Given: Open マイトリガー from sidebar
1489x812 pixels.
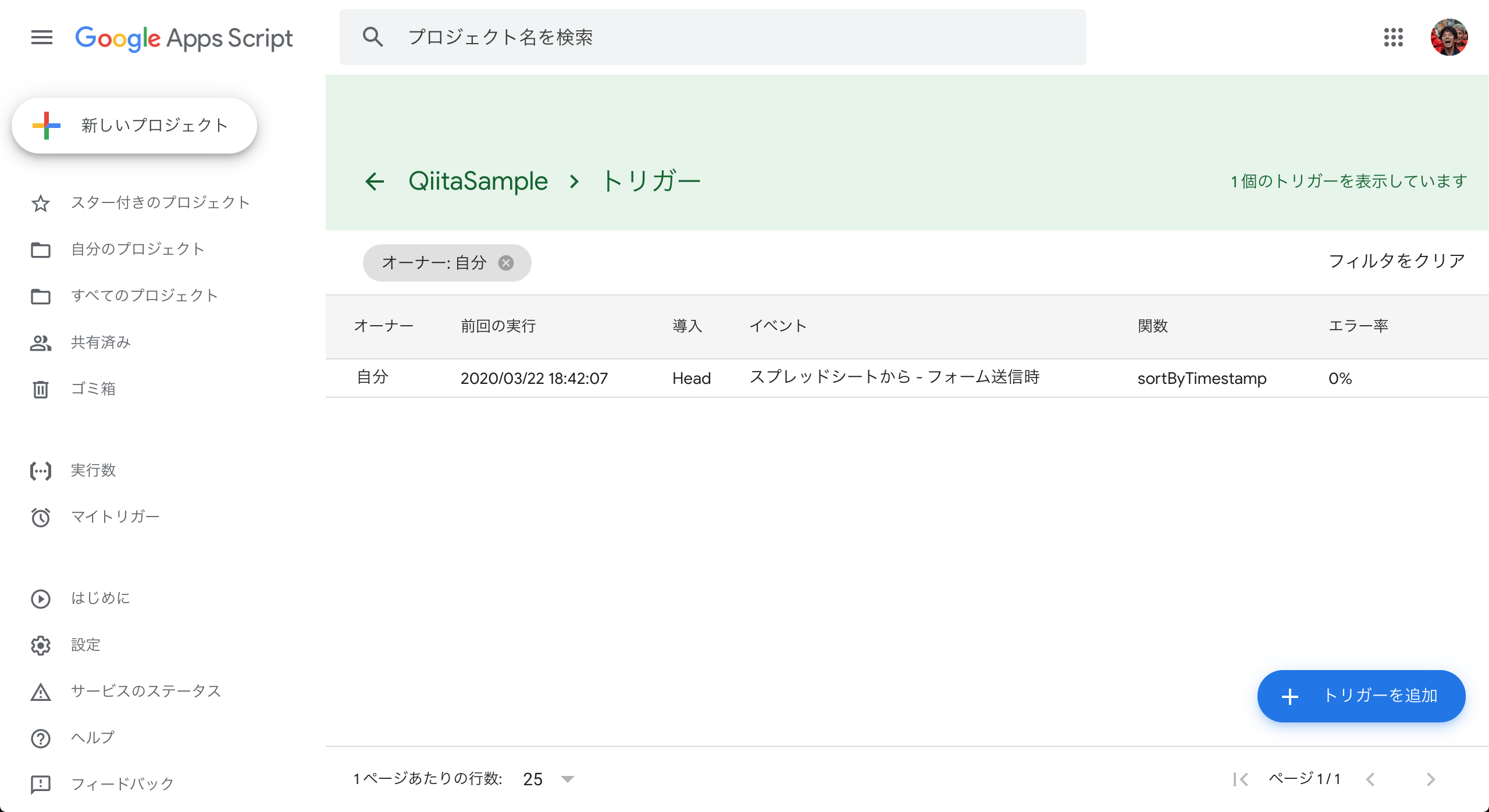Looking at the screenshot, I should (x=115, y=517).
